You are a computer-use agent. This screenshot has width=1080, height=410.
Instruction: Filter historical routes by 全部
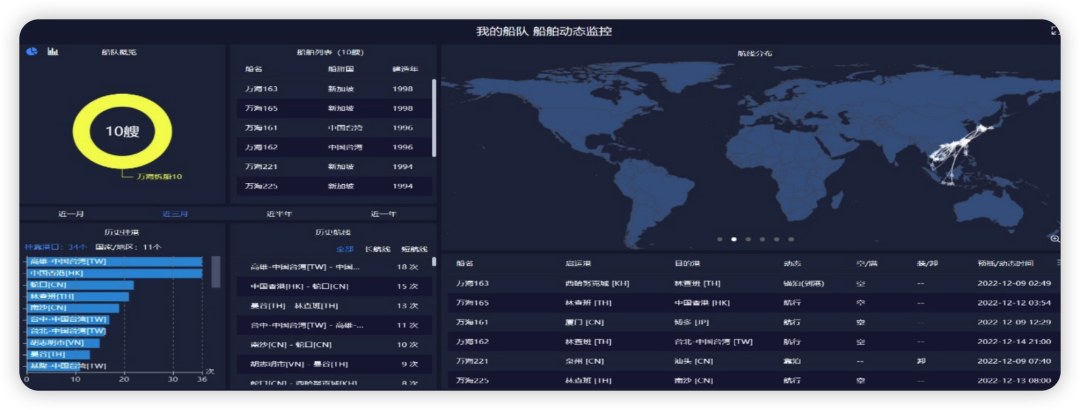tap(344, 249)
